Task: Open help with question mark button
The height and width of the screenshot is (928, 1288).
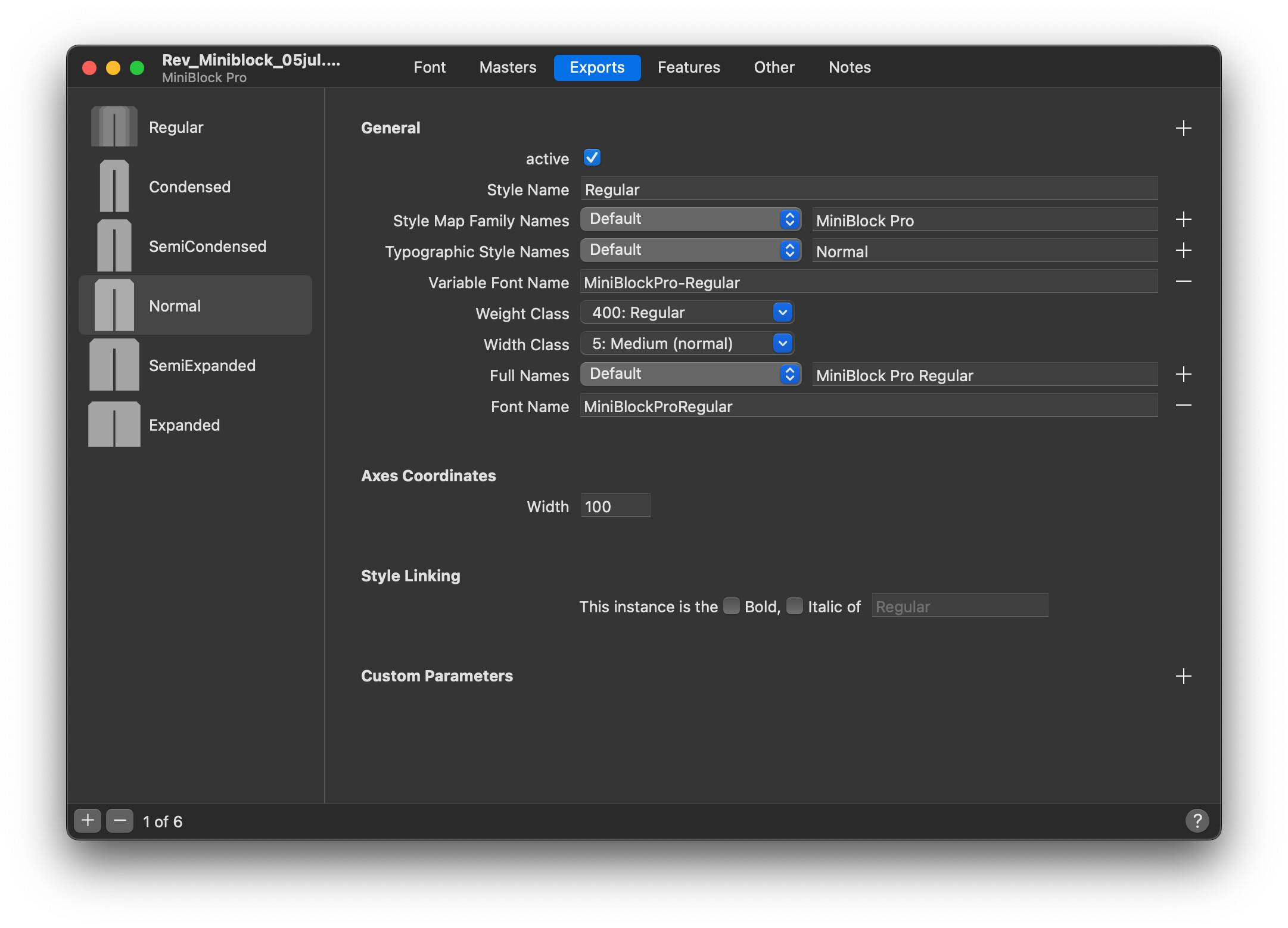Action: click(x=1196, y=821)
